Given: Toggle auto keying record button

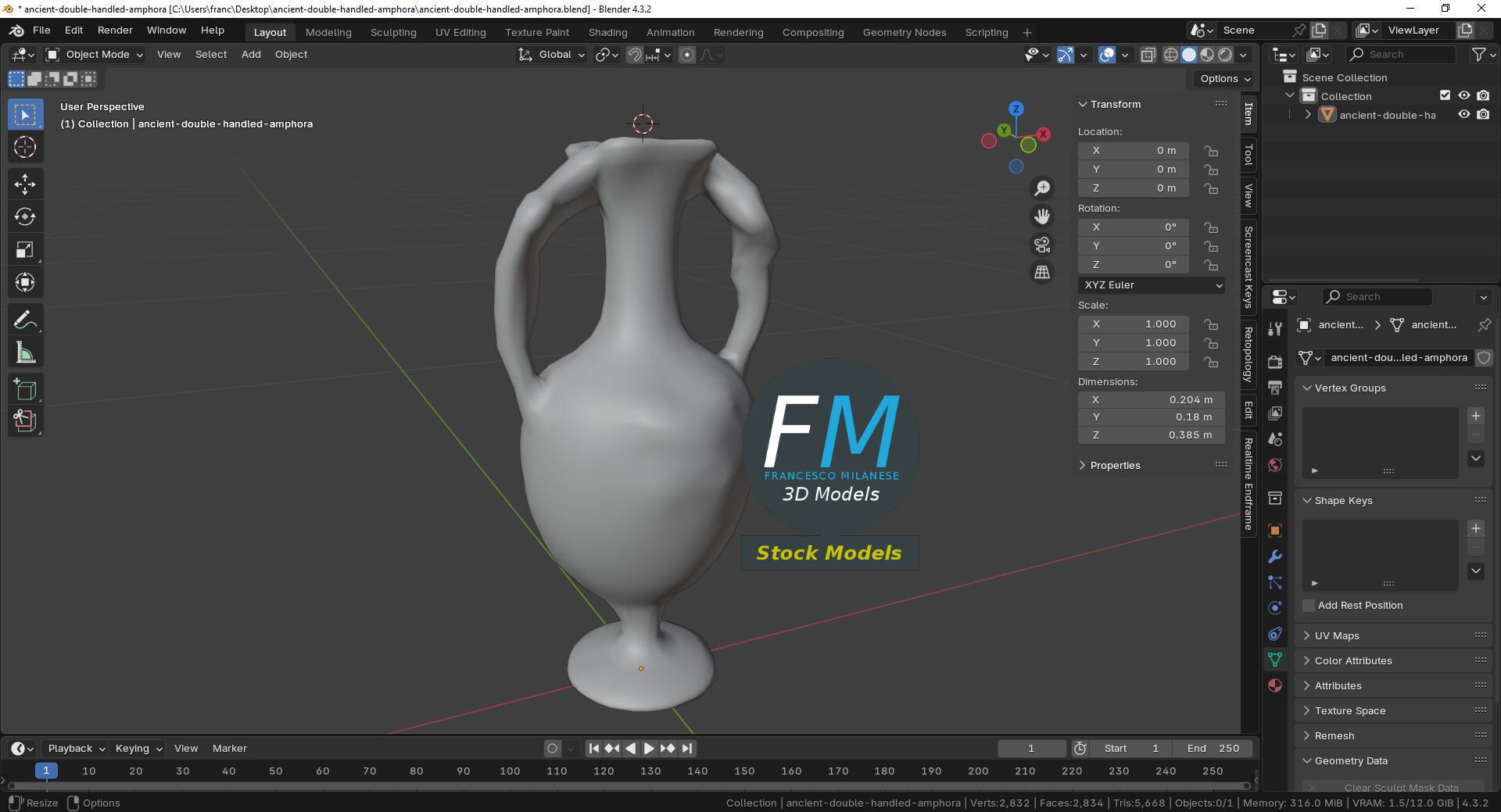Looking at the screenshot, I should (553, 749).
